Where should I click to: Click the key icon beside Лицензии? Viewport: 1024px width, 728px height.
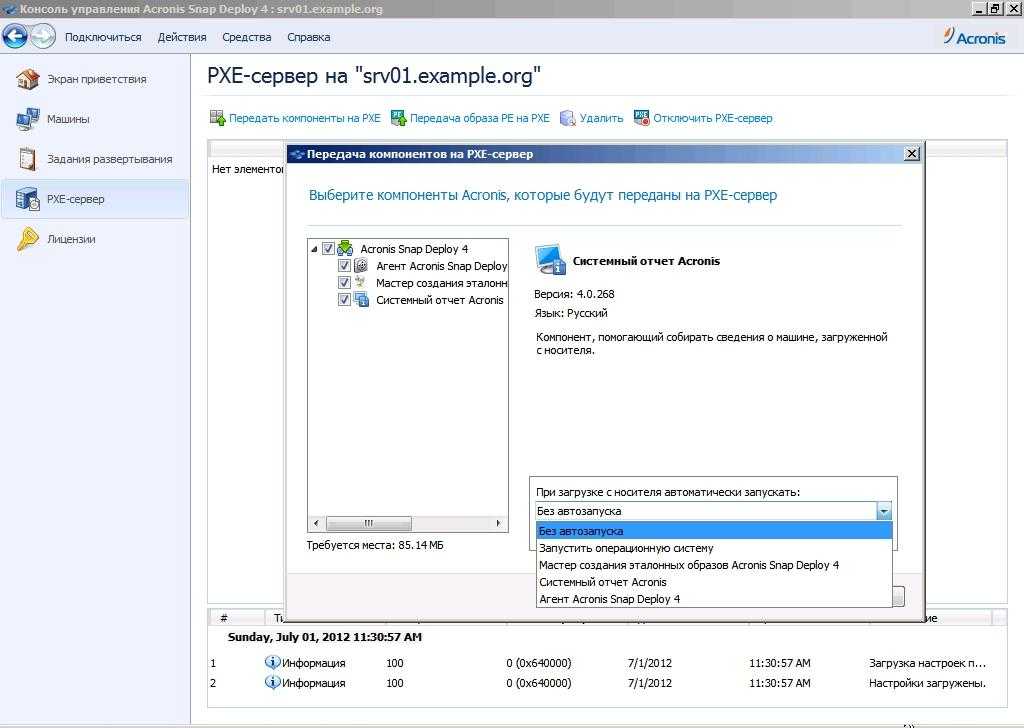point(27,239)
